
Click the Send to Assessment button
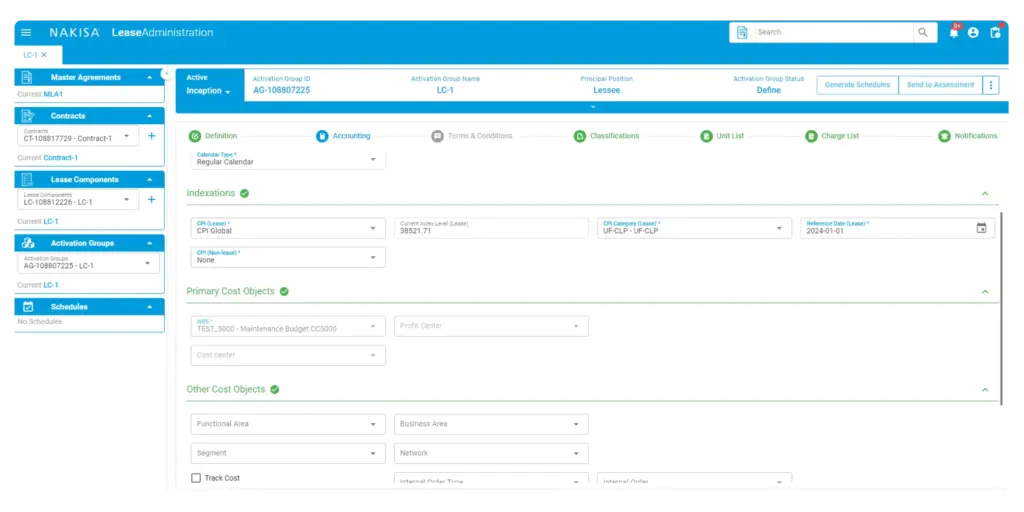pyautogui.click(x=939, y=85)
